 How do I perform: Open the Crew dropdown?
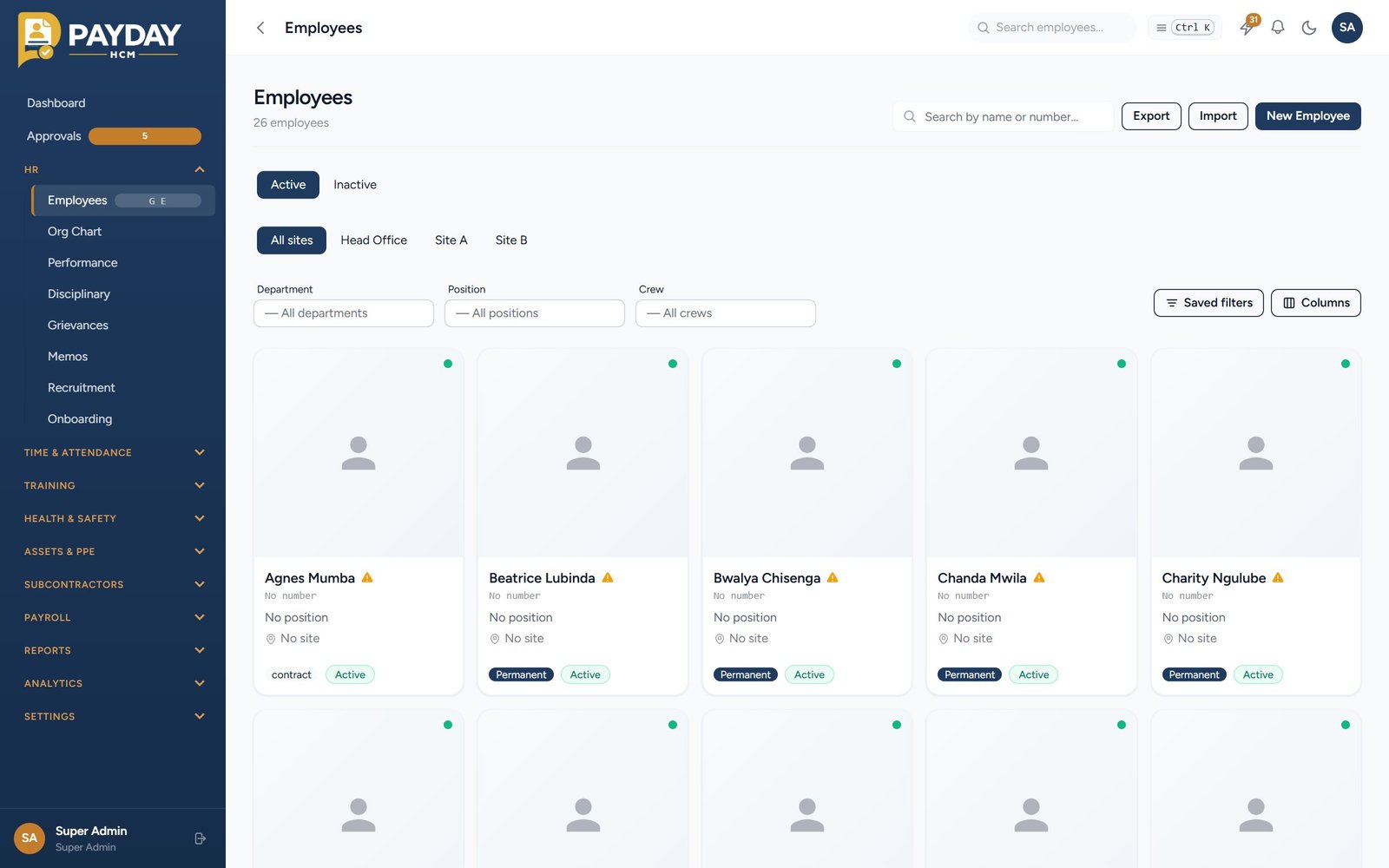tap(726, 313)
